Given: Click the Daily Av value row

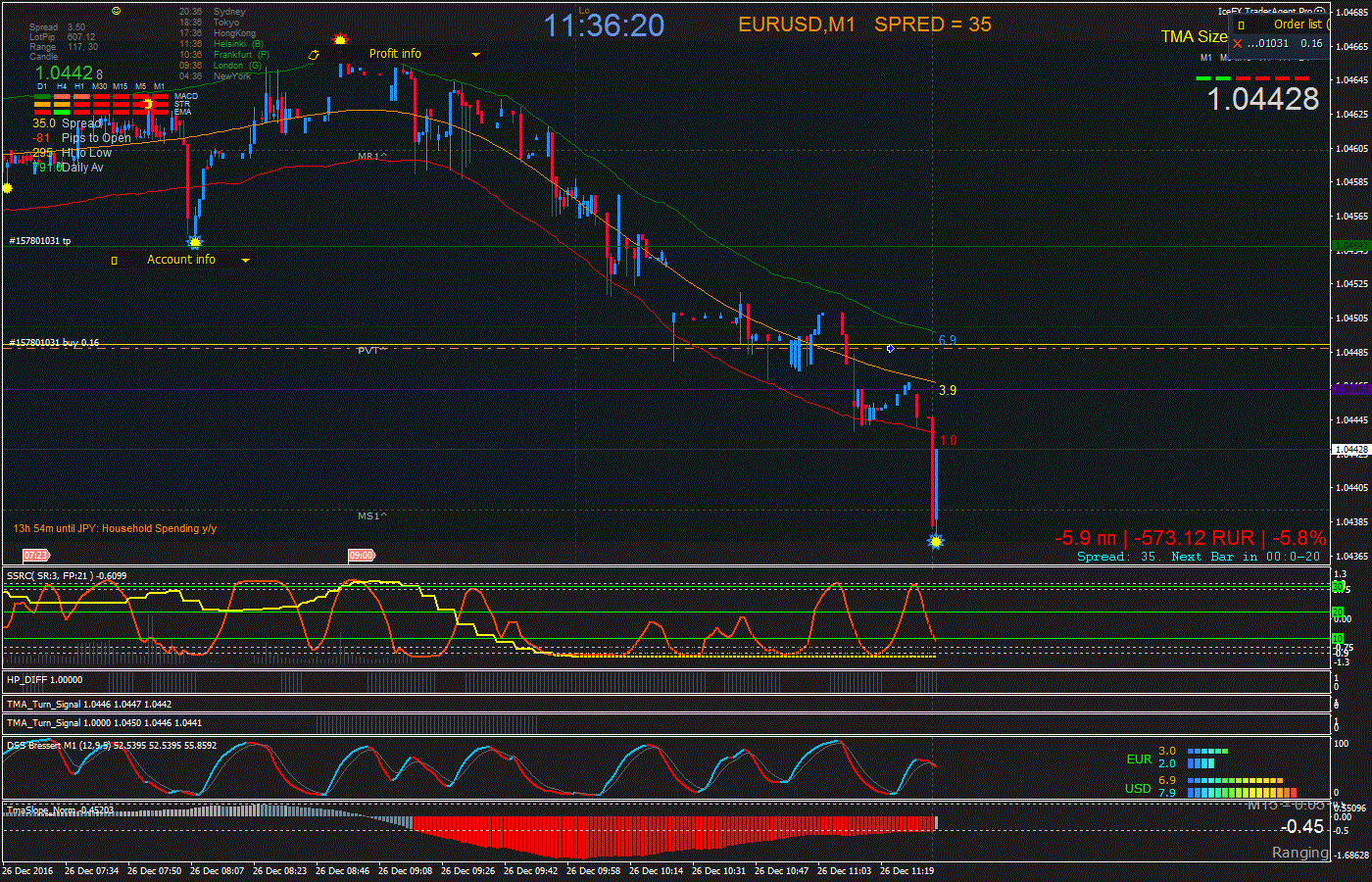Looking at the screenshot, I should point(68,168).
